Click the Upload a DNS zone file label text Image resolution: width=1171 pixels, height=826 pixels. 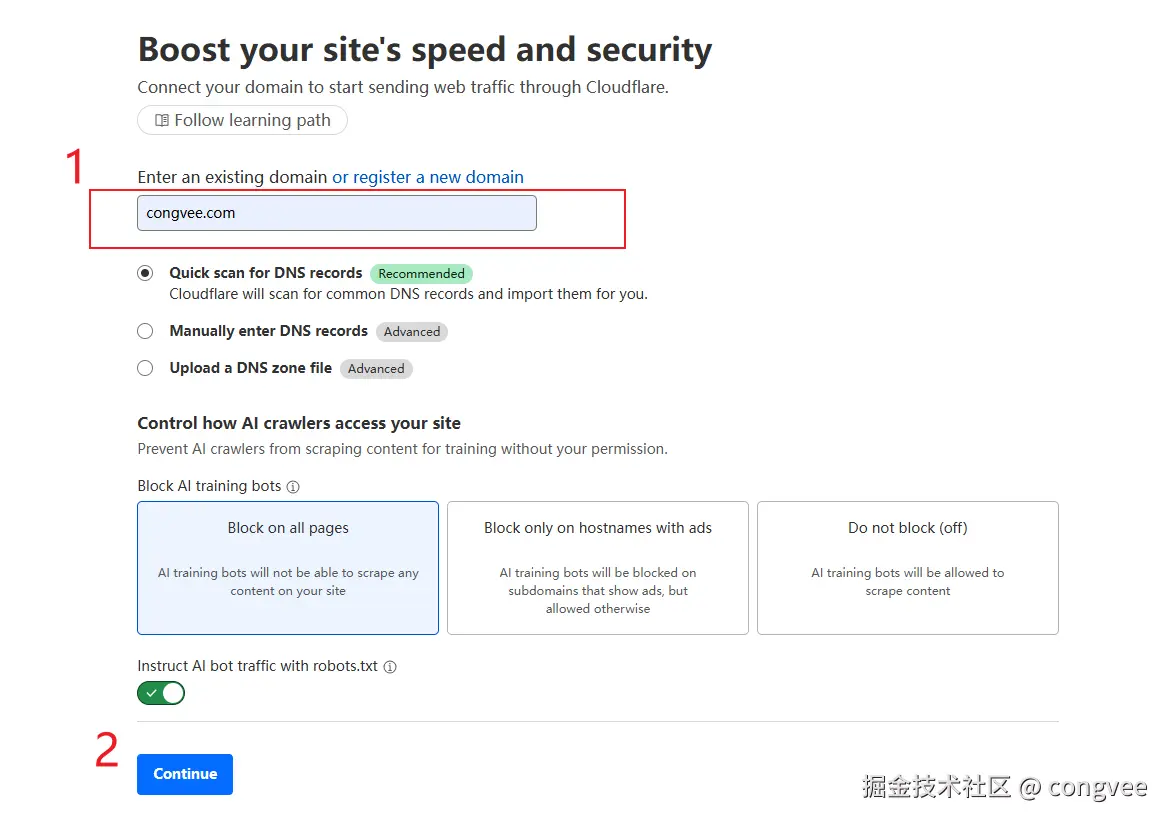[x=251, y=368]
